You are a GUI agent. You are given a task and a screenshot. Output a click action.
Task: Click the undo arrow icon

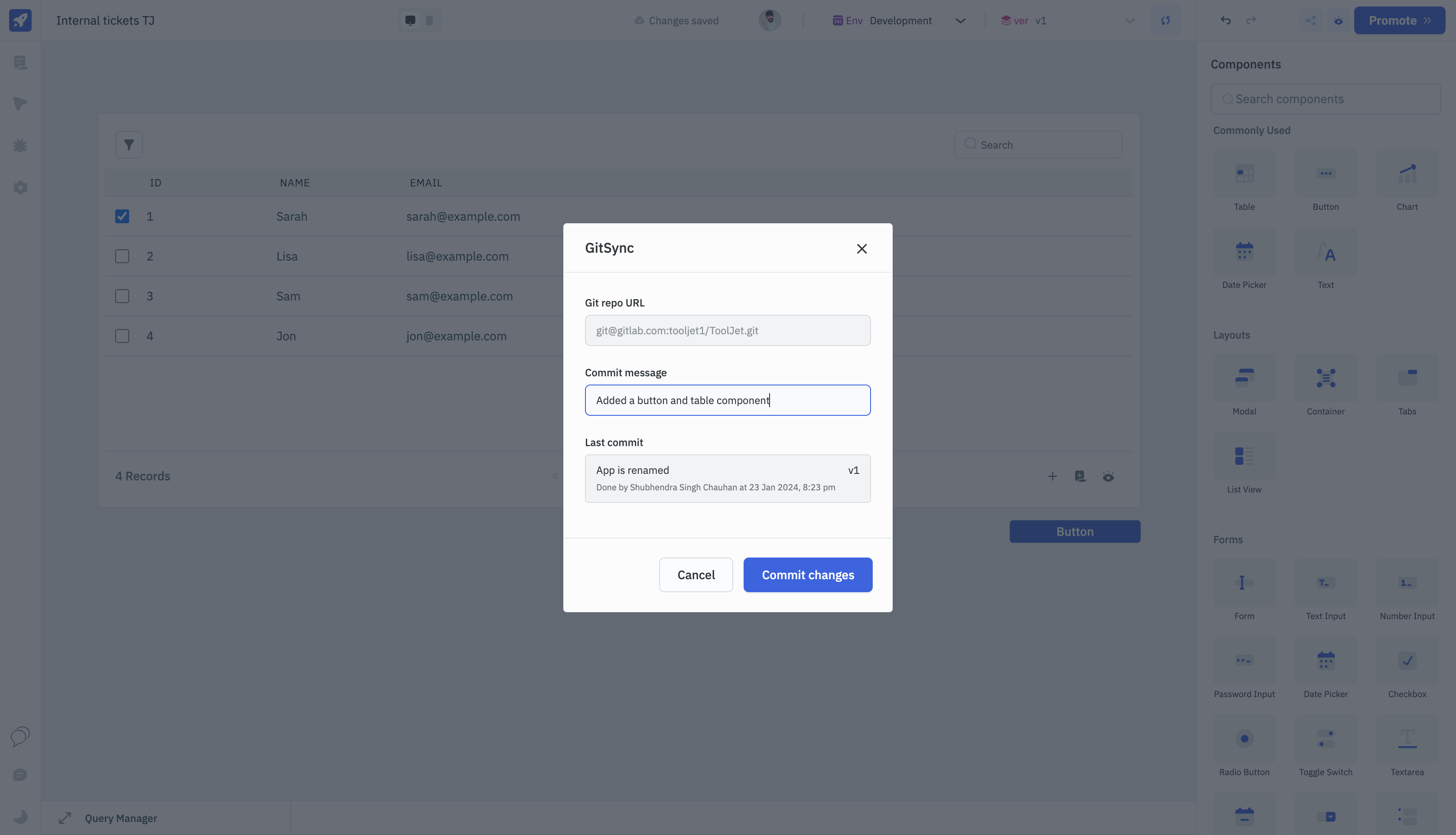click(x=1225, y=20)
